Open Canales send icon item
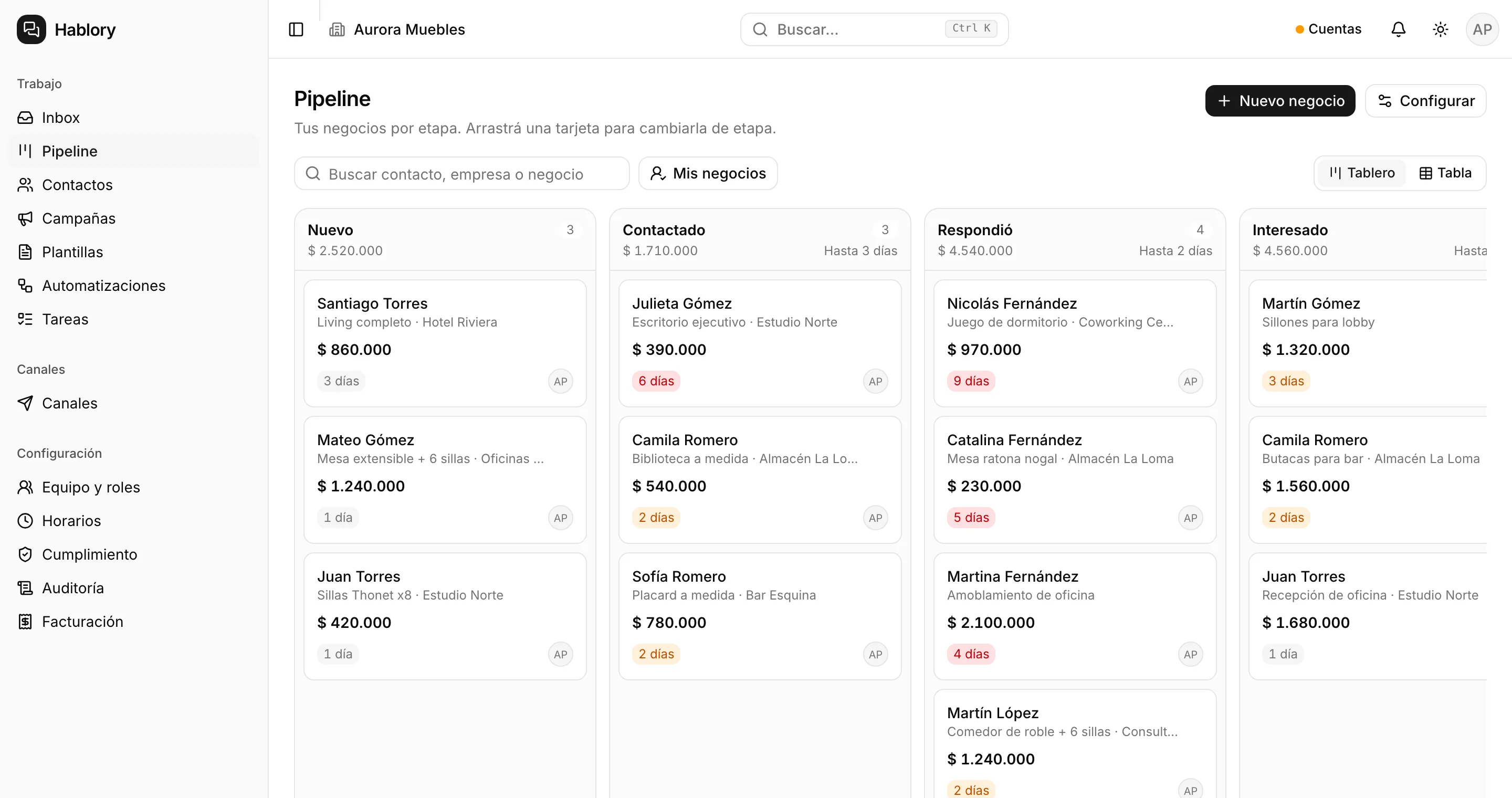Screen dimensions: 1512x798 pyautogui.click(x=134, y=403)
